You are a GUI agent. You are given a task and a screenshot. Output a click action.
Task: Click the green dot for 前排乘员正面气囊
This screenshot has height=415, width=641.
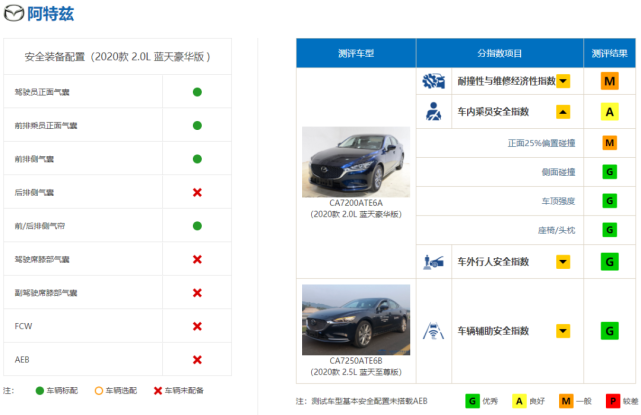(197, 126)
